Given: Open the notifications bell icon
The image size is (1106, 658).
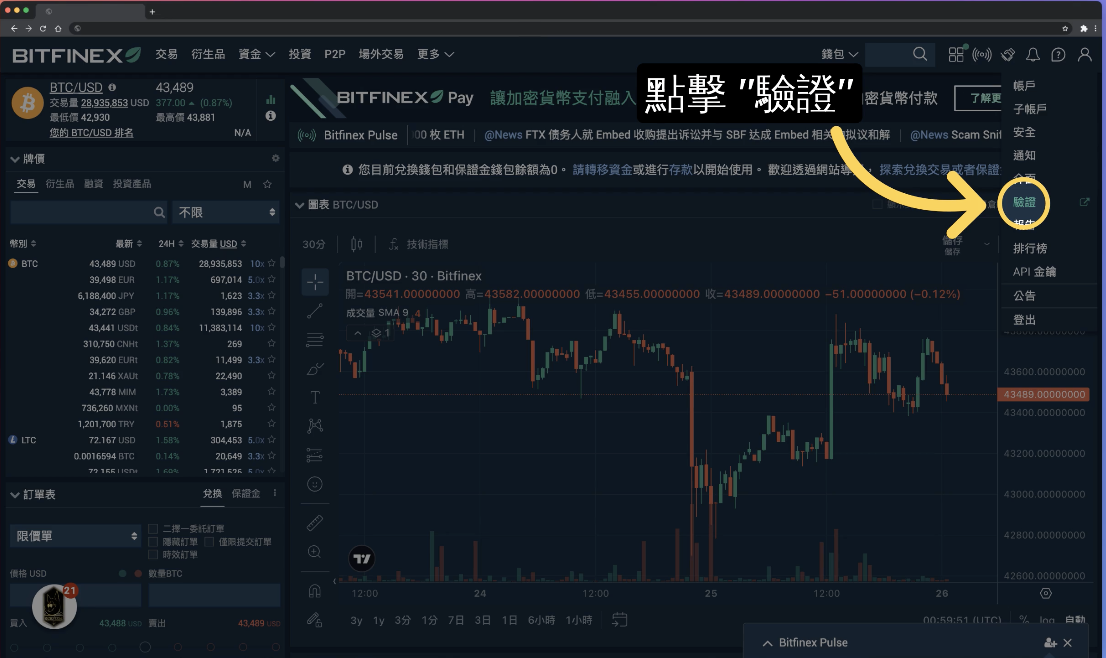Looking at the screenshot, I should 1033,54.
